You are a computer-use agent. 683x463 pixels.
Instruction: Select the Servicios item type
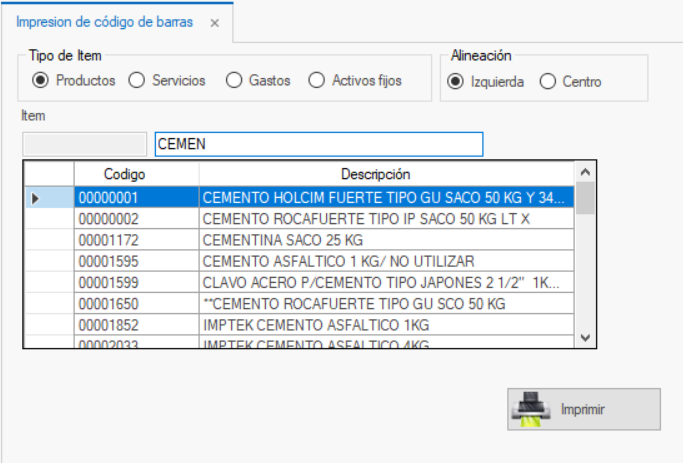[x=137, y=80]
